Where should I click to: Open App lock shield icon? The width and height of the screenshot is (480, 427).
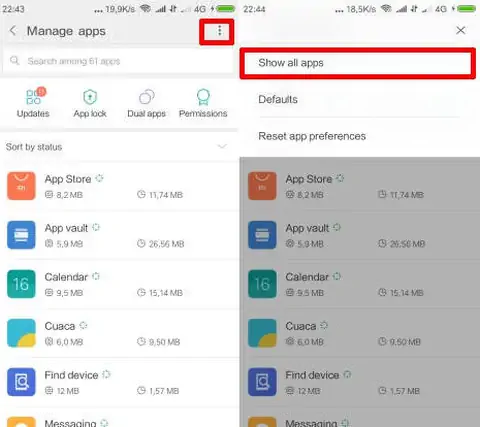tap(90, 97)
